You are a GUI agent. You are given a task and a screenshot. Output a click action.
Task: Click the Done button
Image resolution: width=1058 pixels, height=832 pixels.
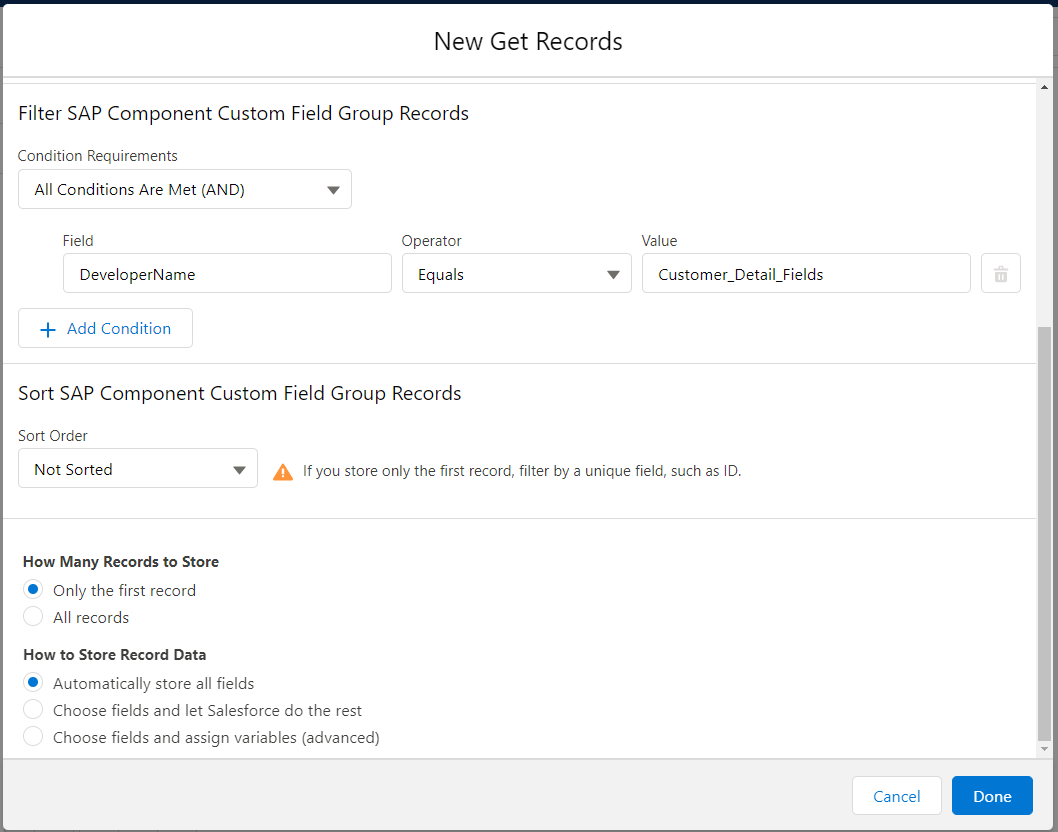coord(992,796)
